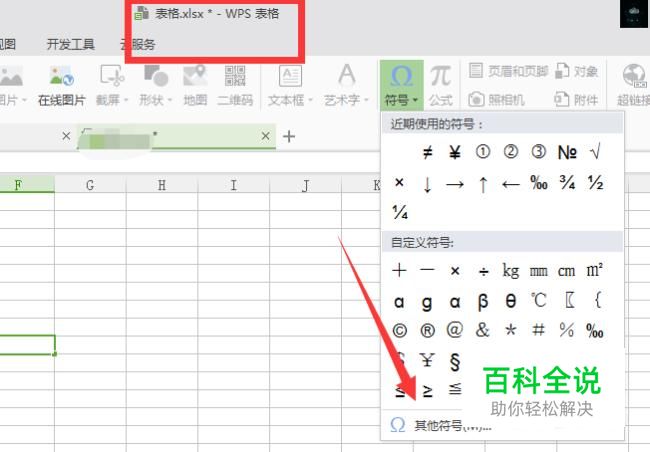Open the WordArt (艺术字) dropdown
Image resolution: width=650 pixels, height=452 pixels.
pyautogui.click(x=346, y=86)
